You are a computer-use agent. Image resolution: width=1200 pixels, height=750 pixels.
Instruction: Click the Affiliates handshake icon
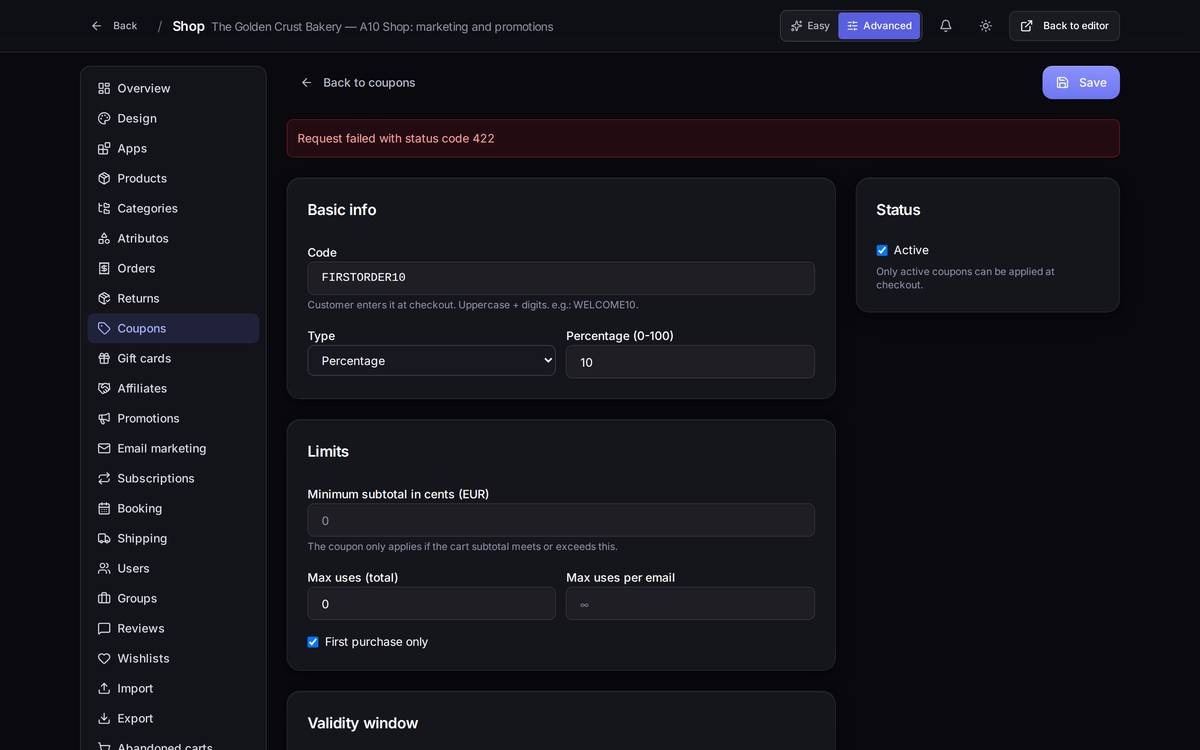click(x=104, y=388)
